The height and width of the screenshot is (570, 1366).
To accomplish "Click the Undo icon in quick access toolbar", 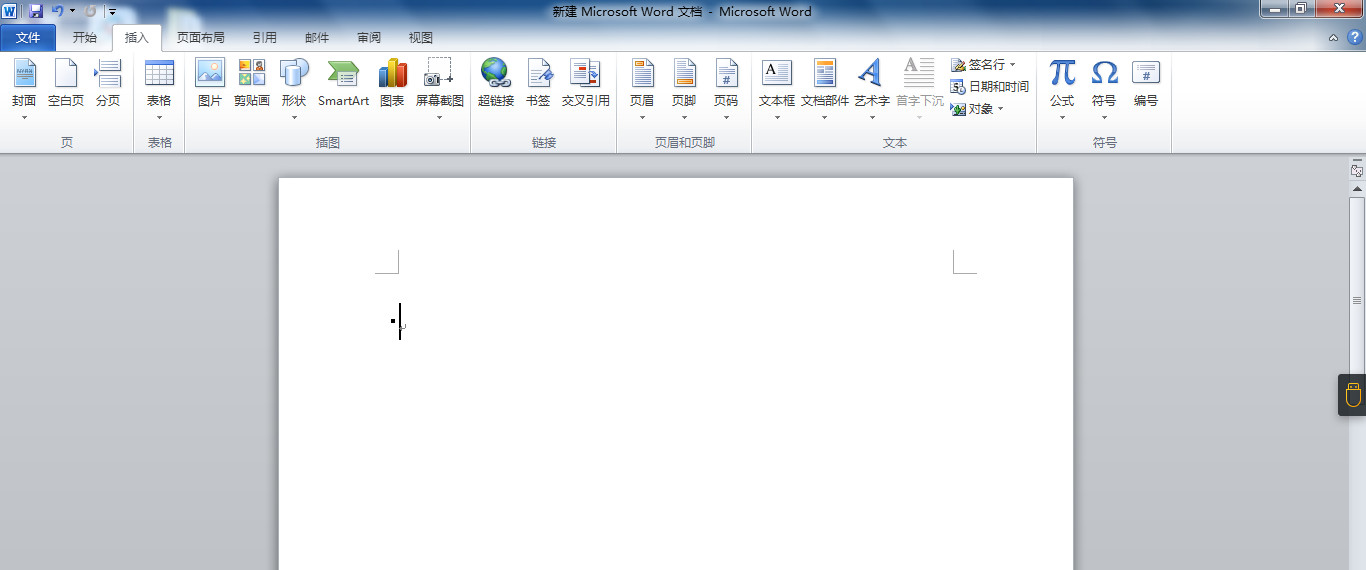I will click(x=58, y=11).
